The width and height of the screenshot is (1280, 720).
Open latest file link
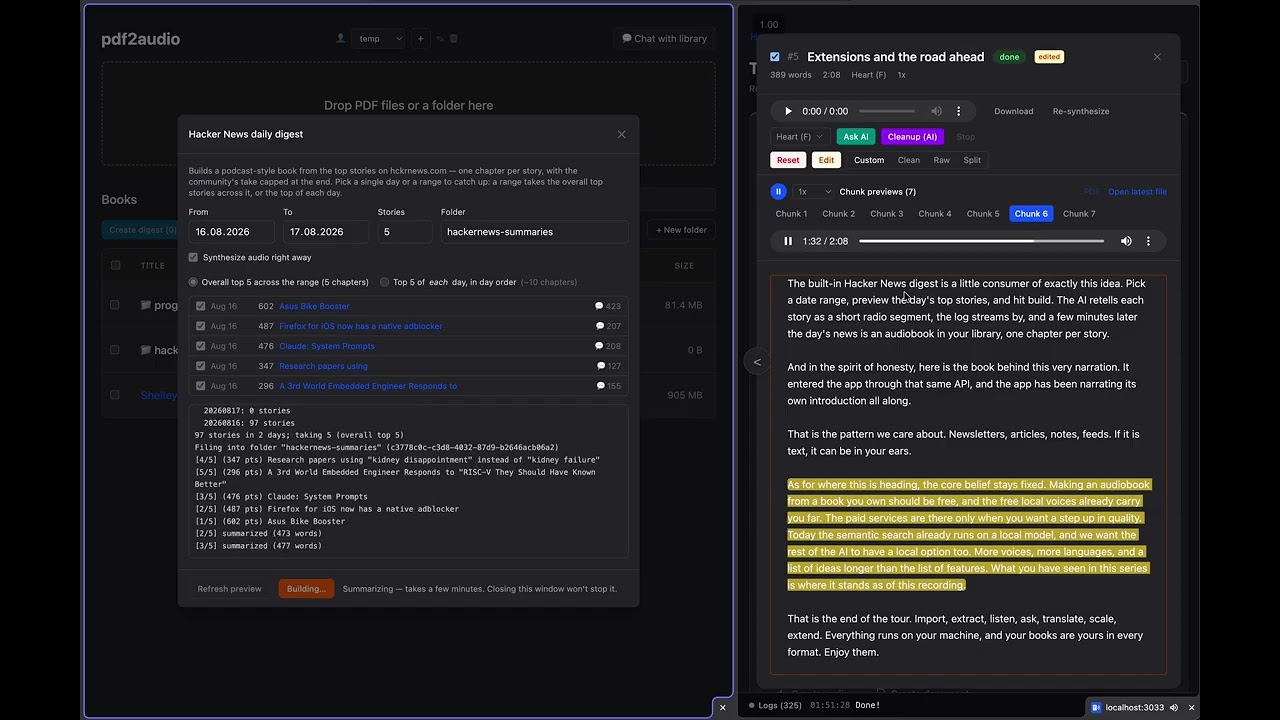[x=1137, y=192]
